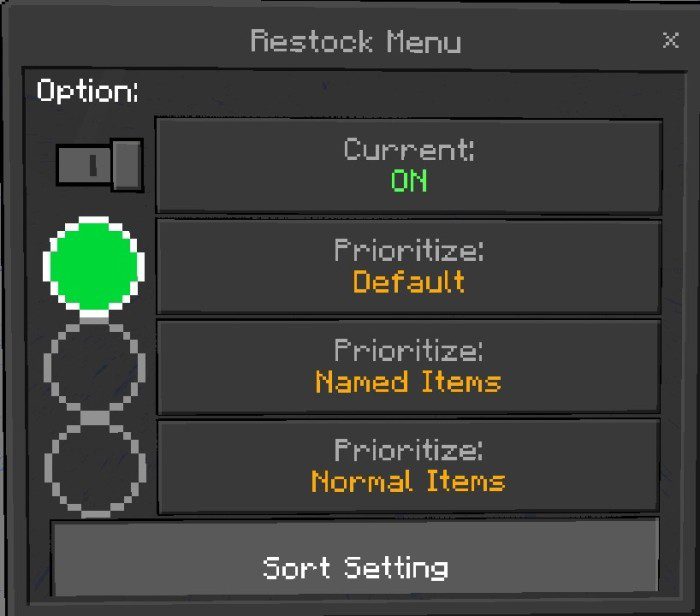Choose the Prioritize: Default option

point(408,266)
